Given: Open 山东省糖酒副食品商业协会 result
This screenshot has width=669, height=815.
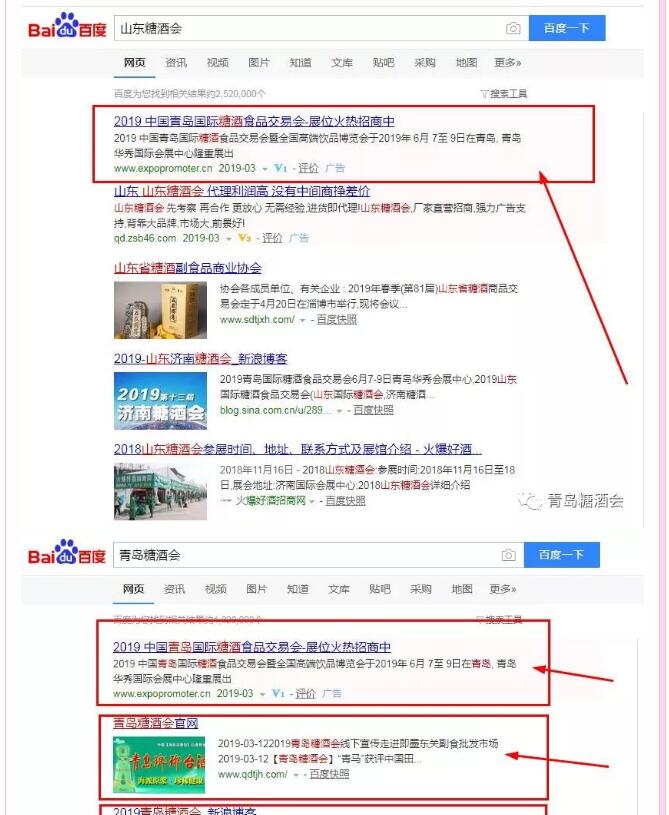Looking at the screenshot, I should point(188,268).
